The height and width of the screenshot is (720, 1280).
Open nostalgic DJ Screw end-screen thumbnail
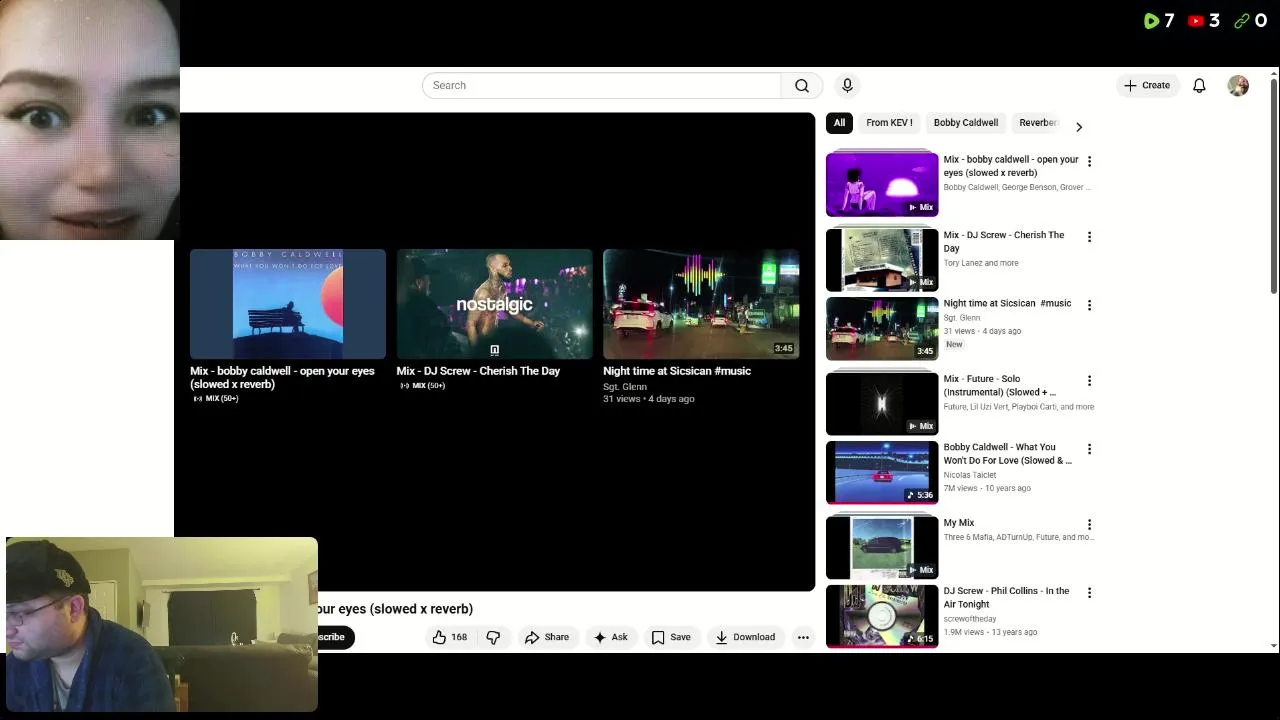(494, 304)
